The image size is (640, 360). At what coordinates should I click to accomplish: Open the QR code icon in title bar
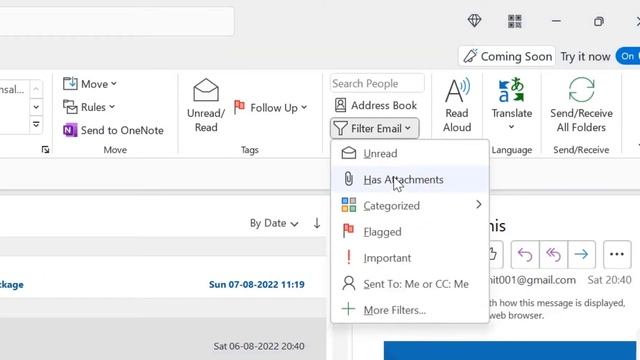[514, 21]
